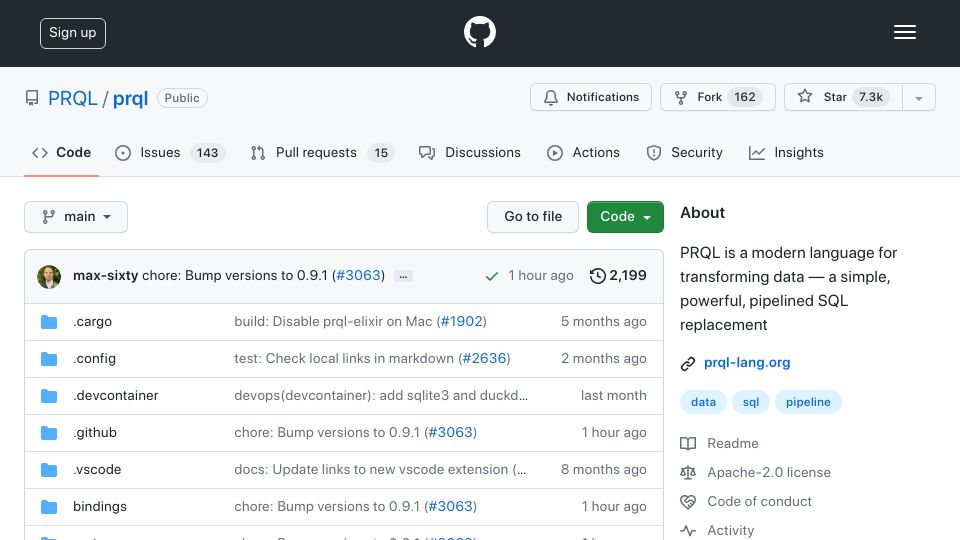Image resolution: width=960 pixels, height=540 pixels.
Task: Expand the dropdown arrow beside Star
Action: (x=918, y=98)
